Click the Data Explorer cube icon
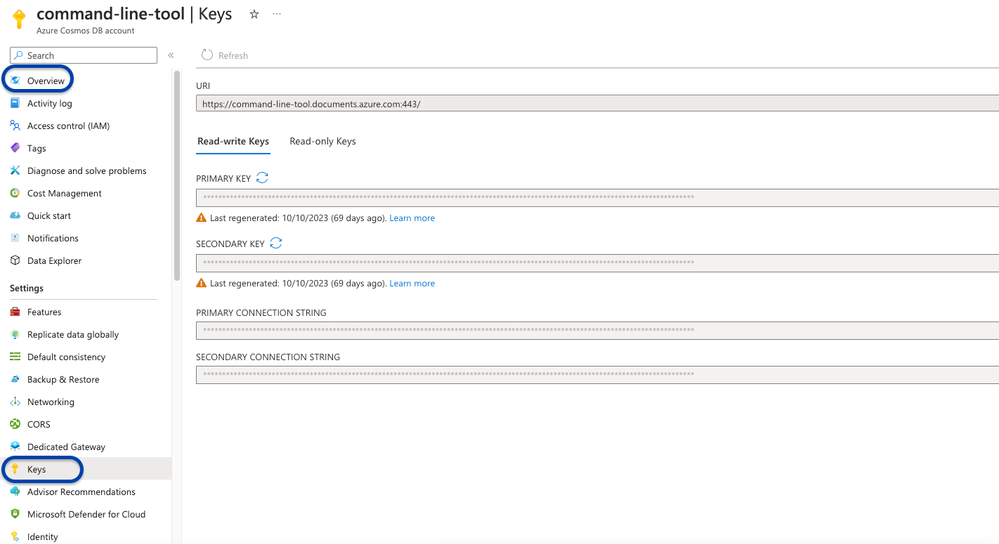Viewport: 999px width, 544px height. tap(15, 260)
